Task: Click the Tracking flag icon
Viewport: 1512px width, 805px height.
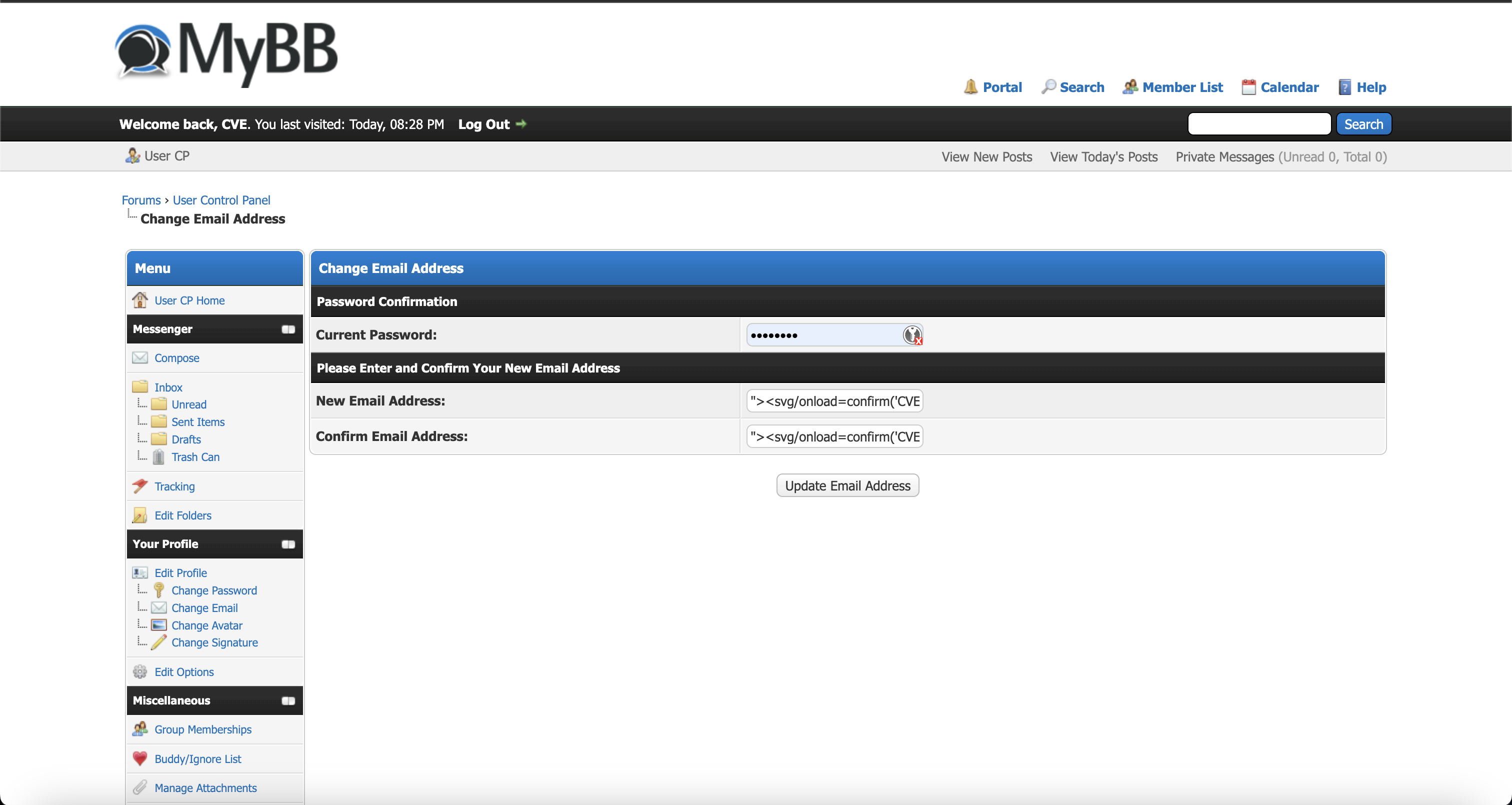Action: point(139,485)
